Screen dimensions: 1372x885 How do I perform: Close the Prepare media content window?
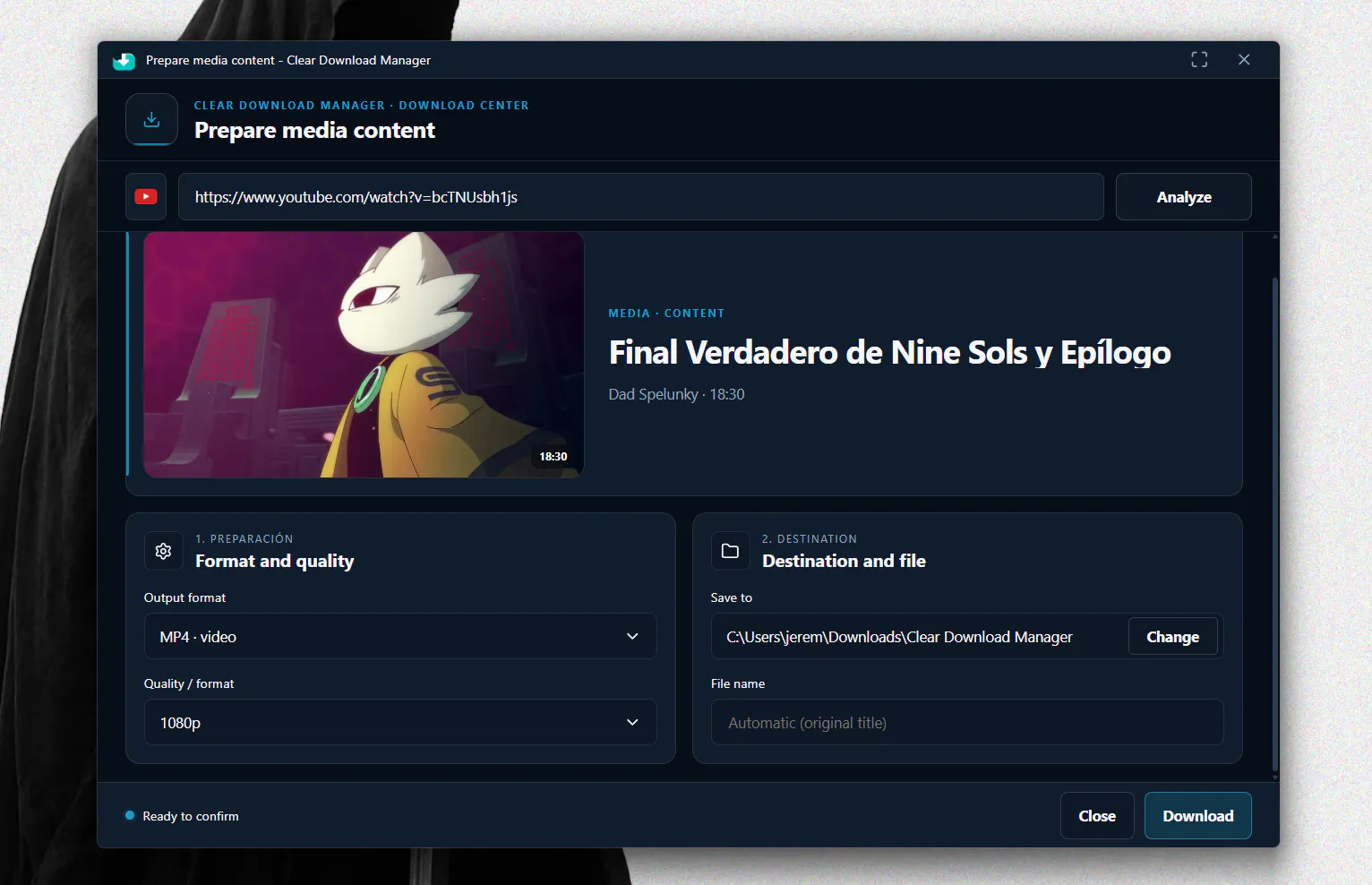click(x=1244, y=60)
